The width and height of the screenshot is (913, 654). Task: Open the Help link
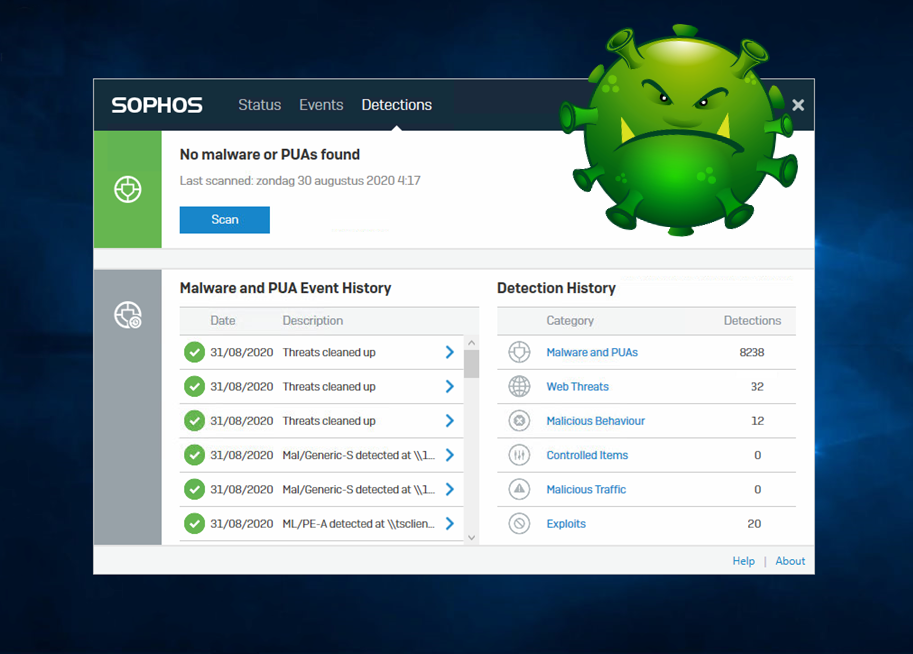[743, 561]
